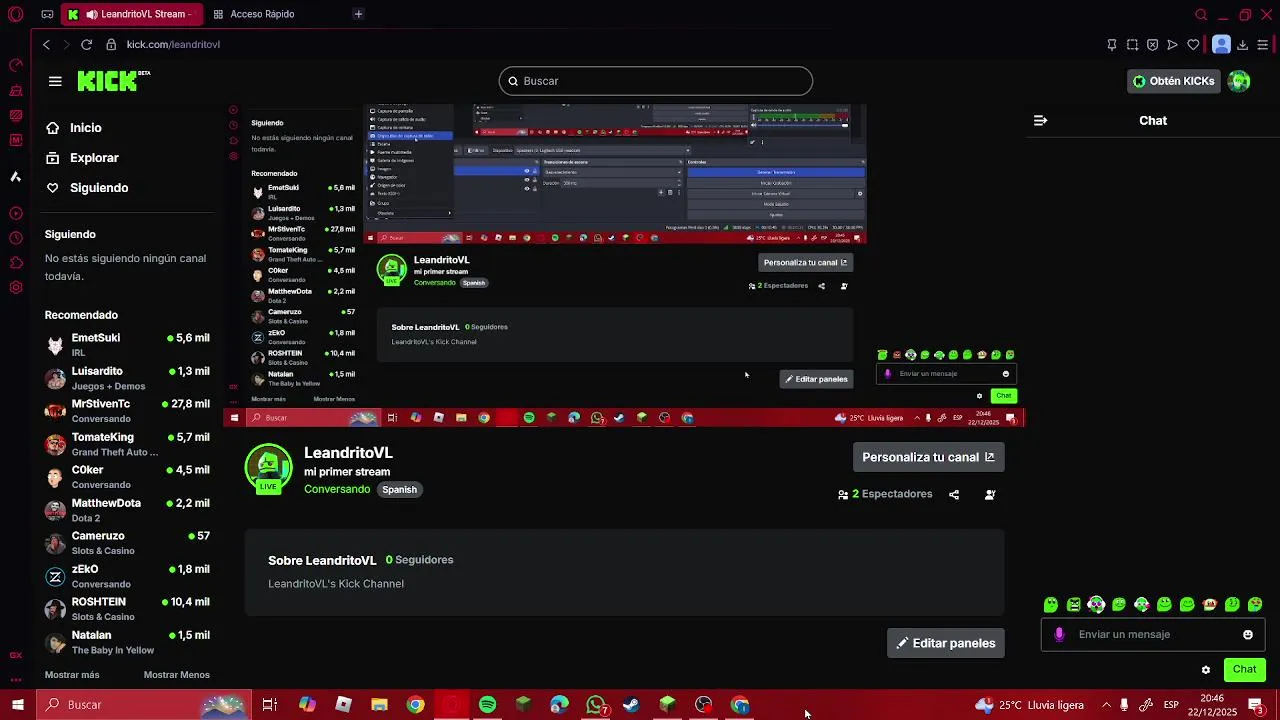Show hidden system tray icons chevron
This screenshot has height=720, width=1280.
click(1106, 705)
